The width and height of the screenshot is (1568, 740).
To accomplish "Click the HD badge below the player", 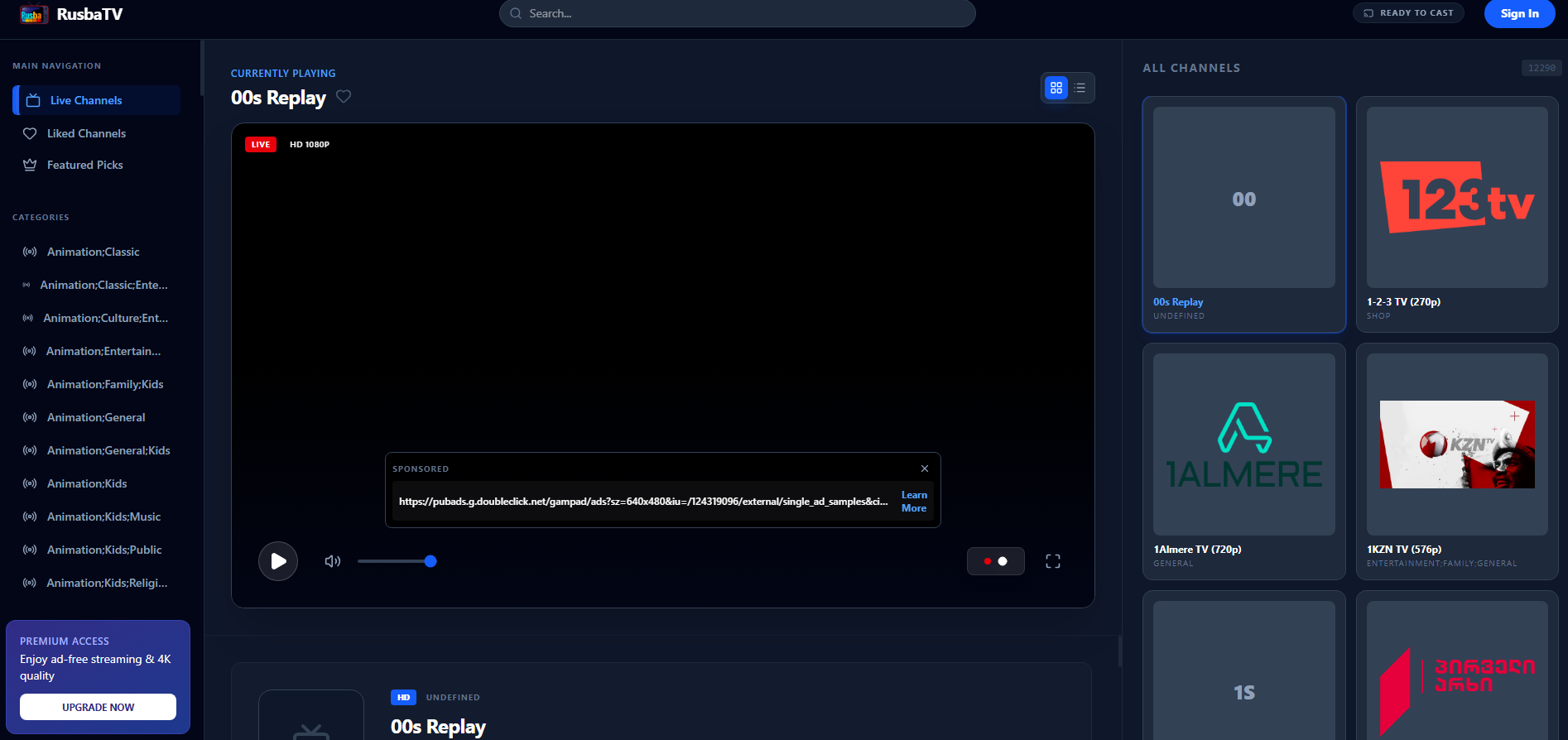I will pos(403,697).
